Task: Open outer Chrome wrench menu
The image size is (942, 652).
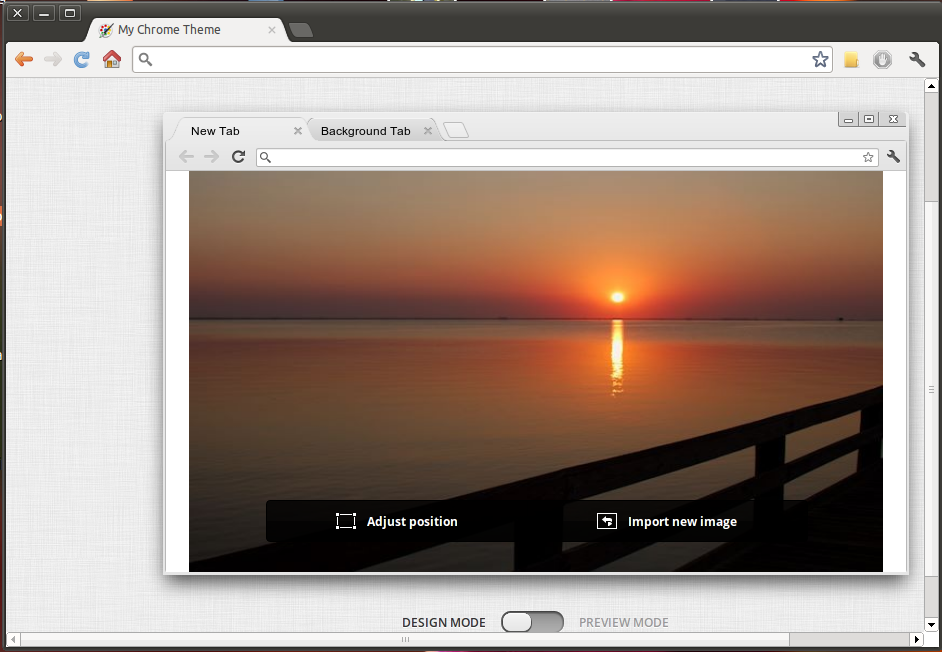Action: [x=917, y=59]
